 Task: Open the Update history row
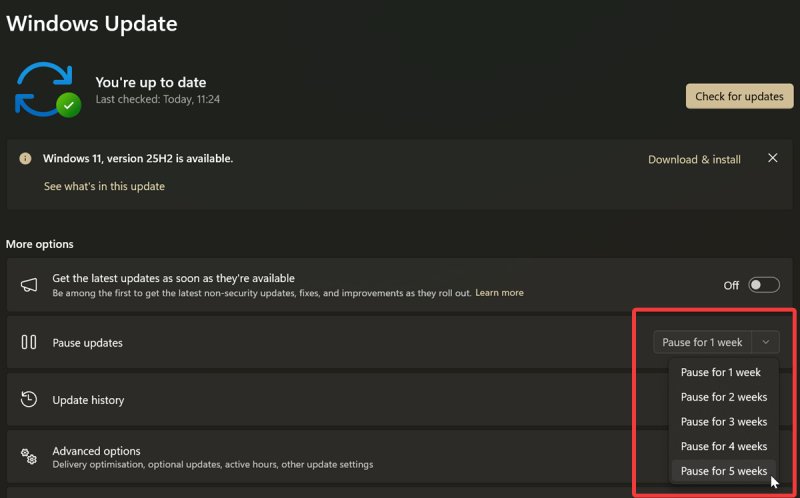click(x=300, y=400)
